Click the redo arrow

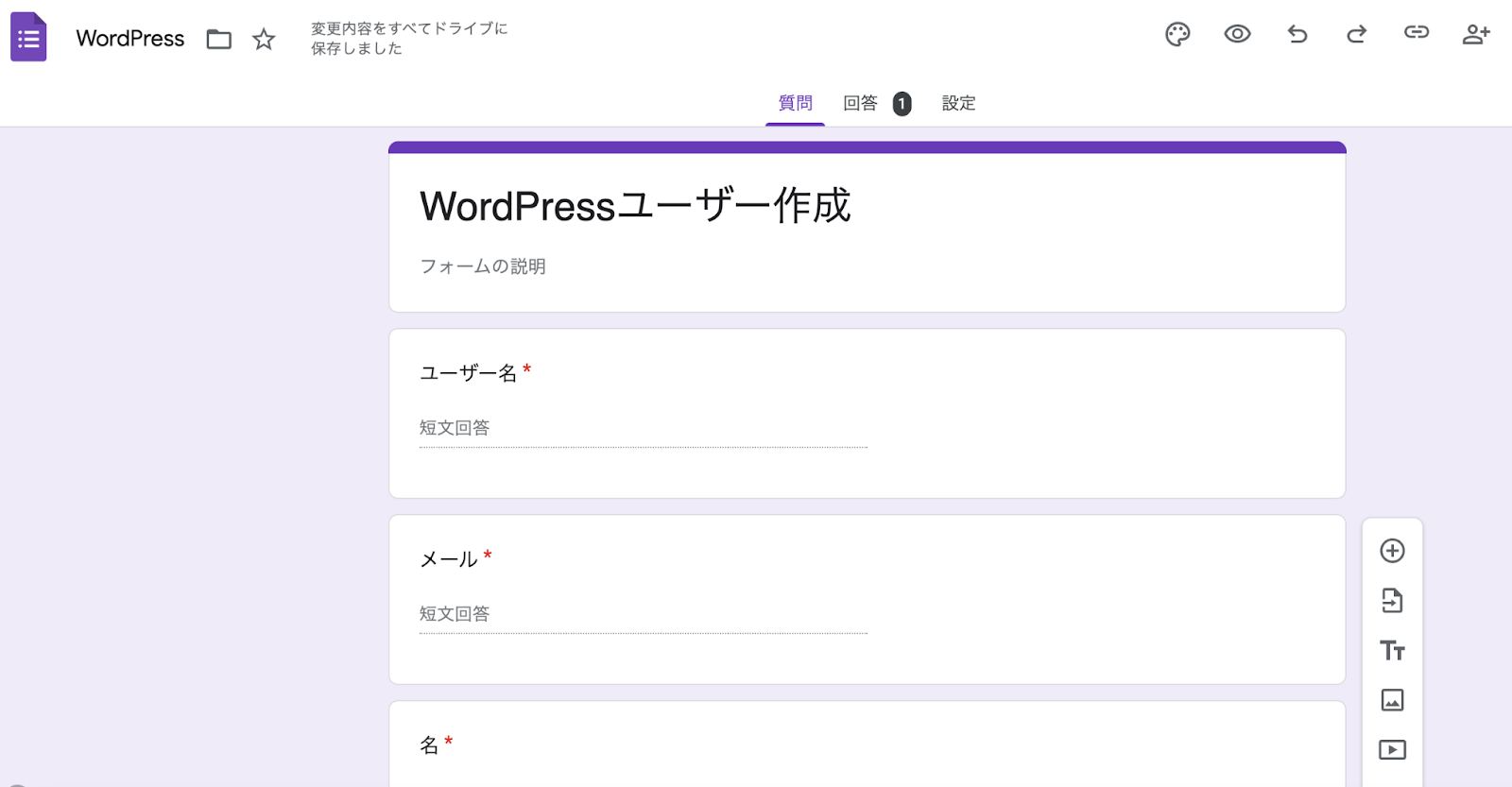(x=1356, y=35)
